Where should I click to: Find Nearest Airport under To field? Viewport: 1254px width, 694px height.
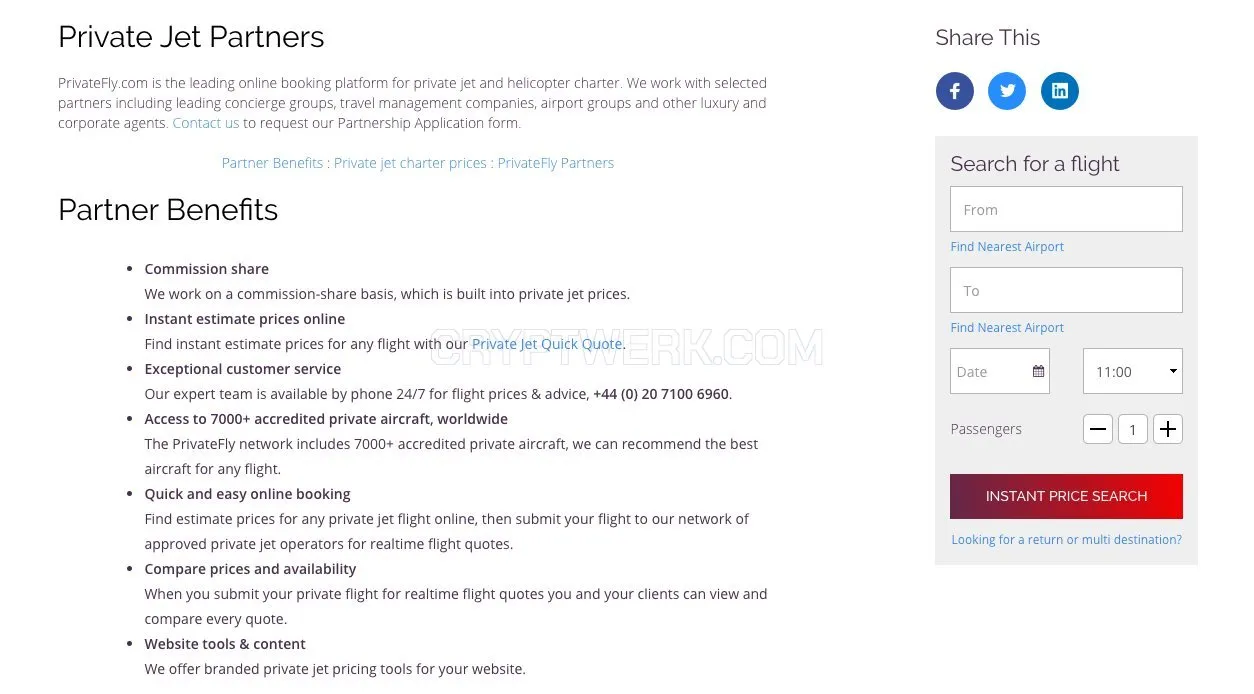pos(1007,327)
